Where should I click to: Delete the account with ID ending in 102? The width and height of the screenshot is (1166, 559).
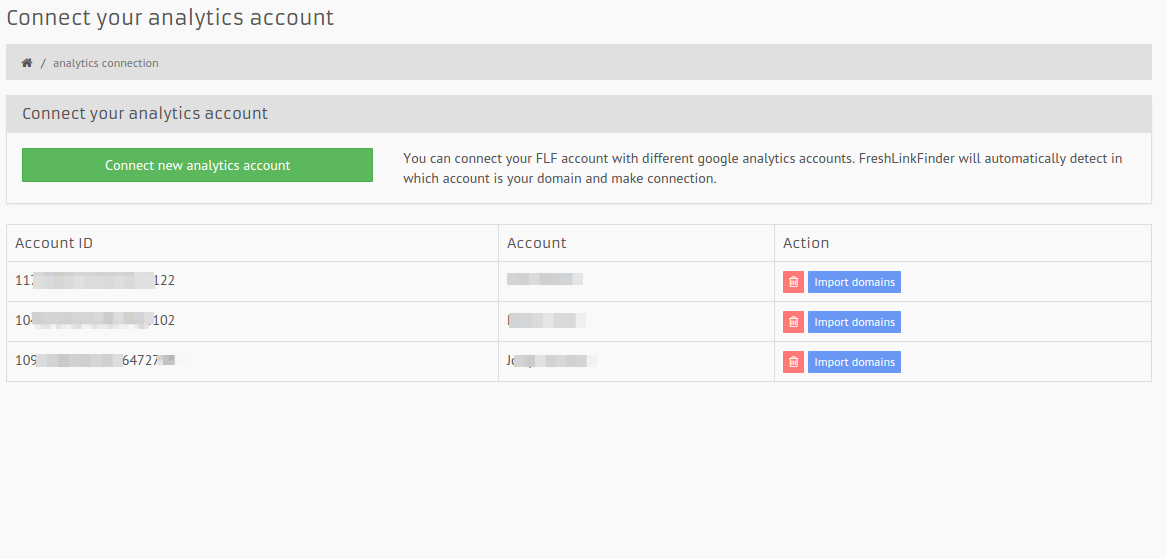[x=793, y=322]
